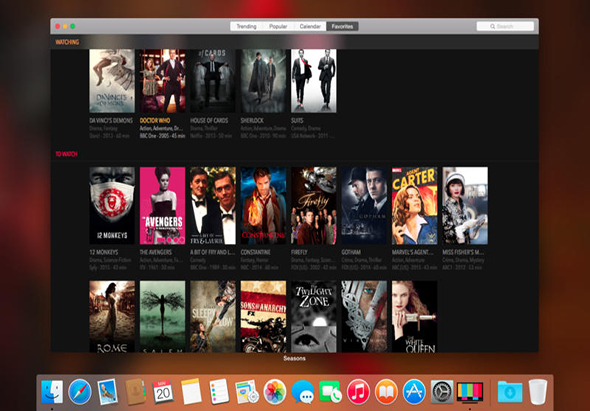
Task: Click the Sherlock poster
Action: point(263,81)
